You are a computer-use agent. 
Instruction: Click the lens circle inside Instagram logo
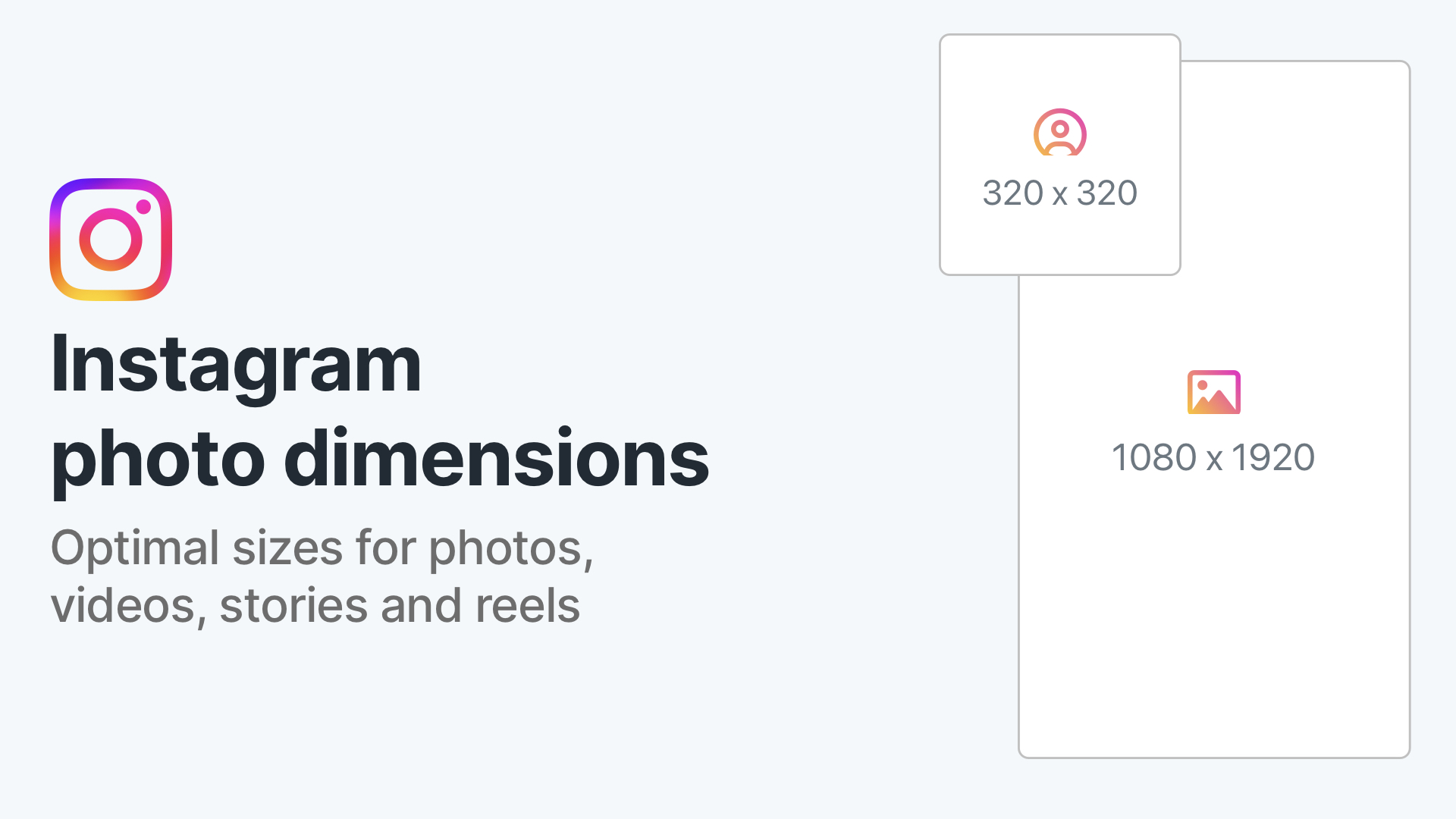(x=111, y=240)
